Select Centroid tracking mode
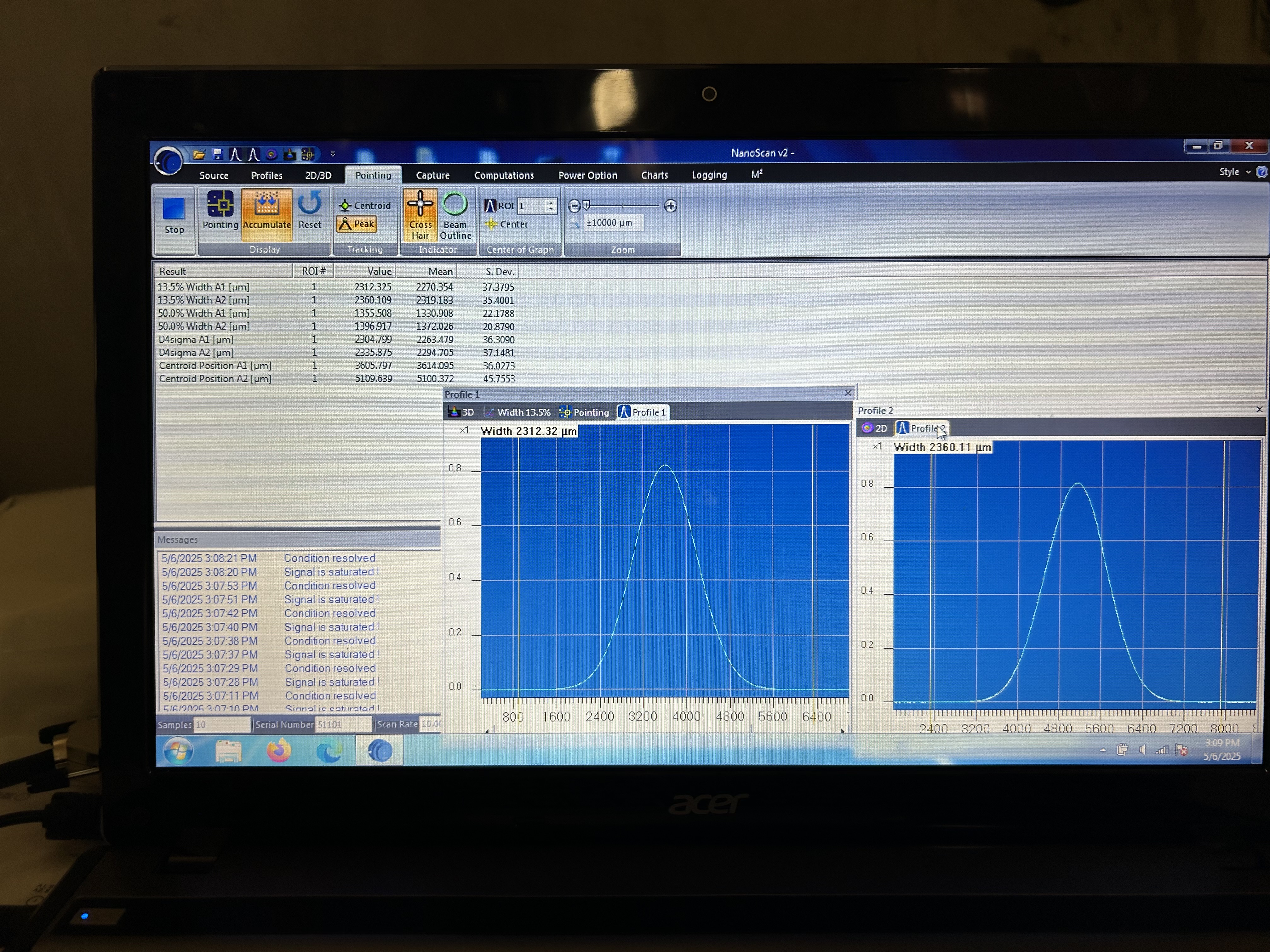Viewport: 1270px width, 952px height. (x=364, y=206)
